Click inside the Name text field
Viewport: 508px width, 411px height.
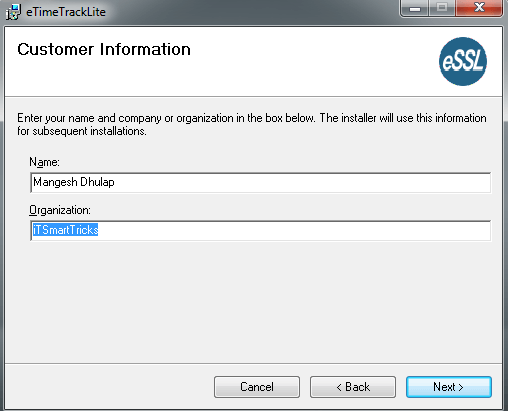point(260,182)
